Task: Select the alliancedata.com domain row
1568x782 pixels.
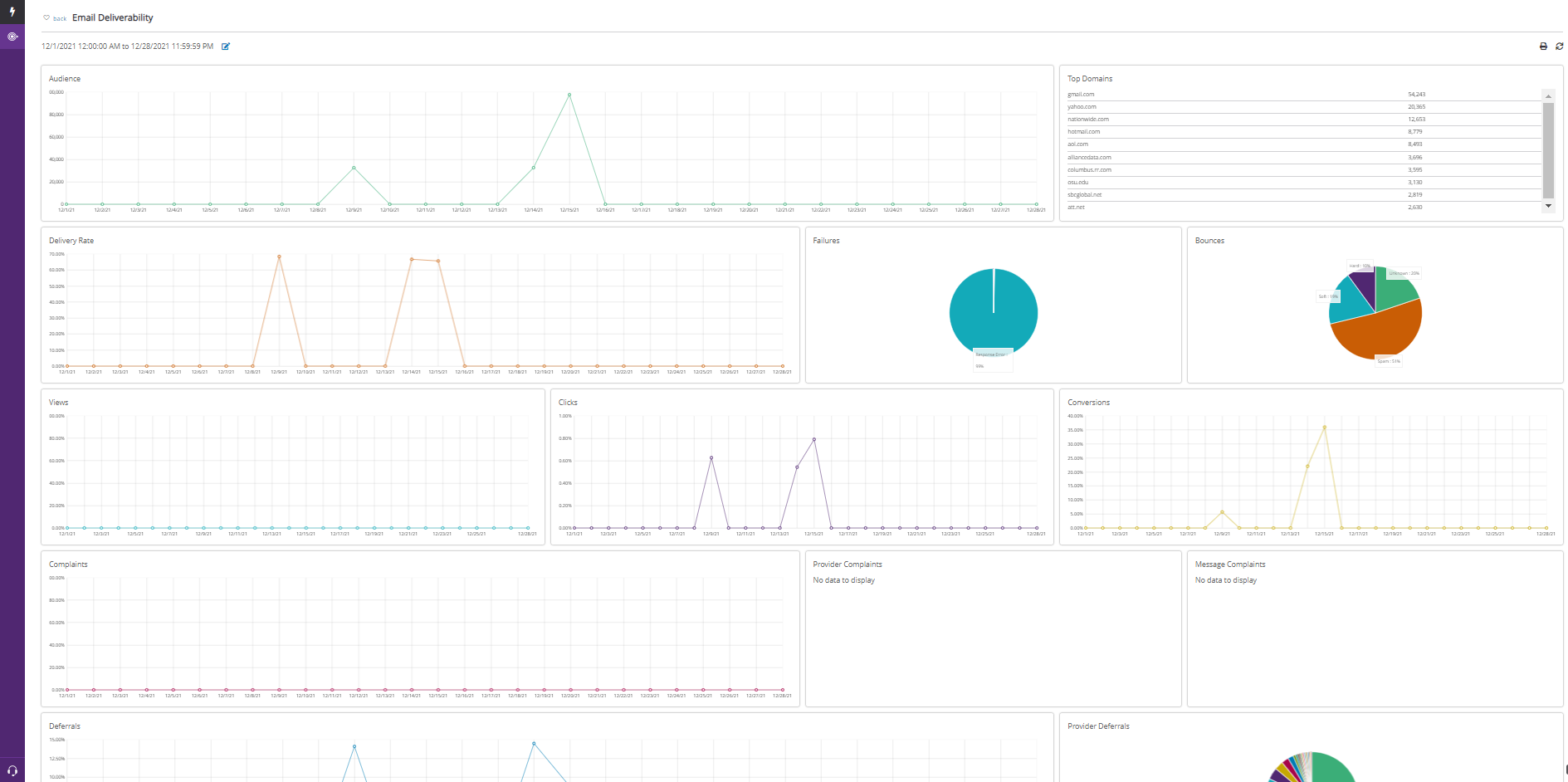Action: 1303,157
